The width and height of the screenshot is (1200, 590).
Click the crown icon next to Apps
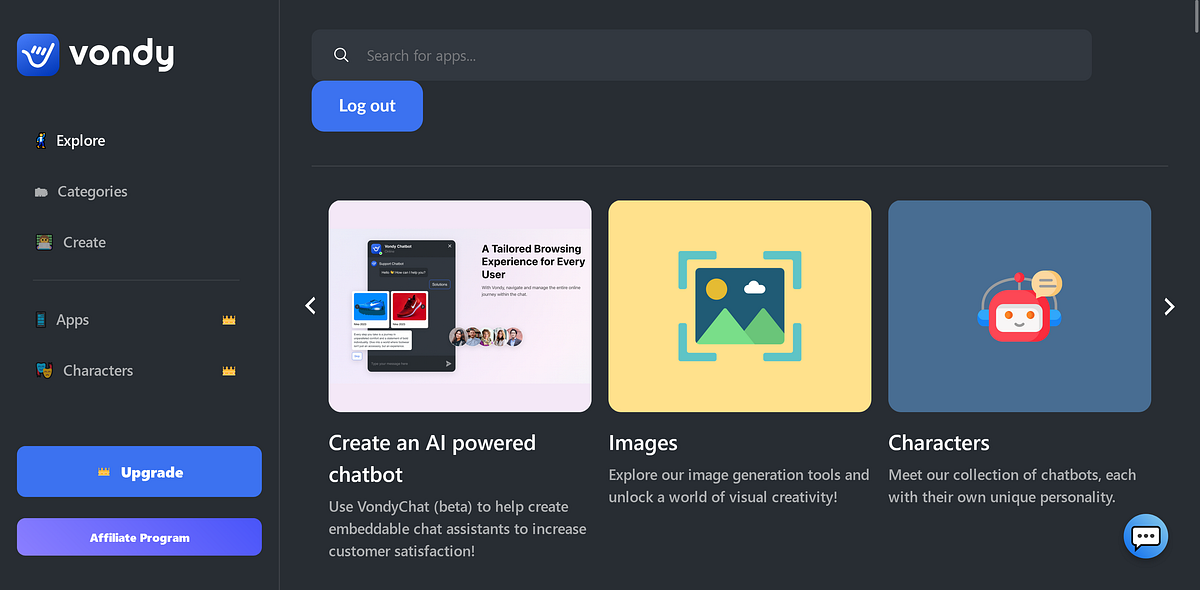point(229,319)
